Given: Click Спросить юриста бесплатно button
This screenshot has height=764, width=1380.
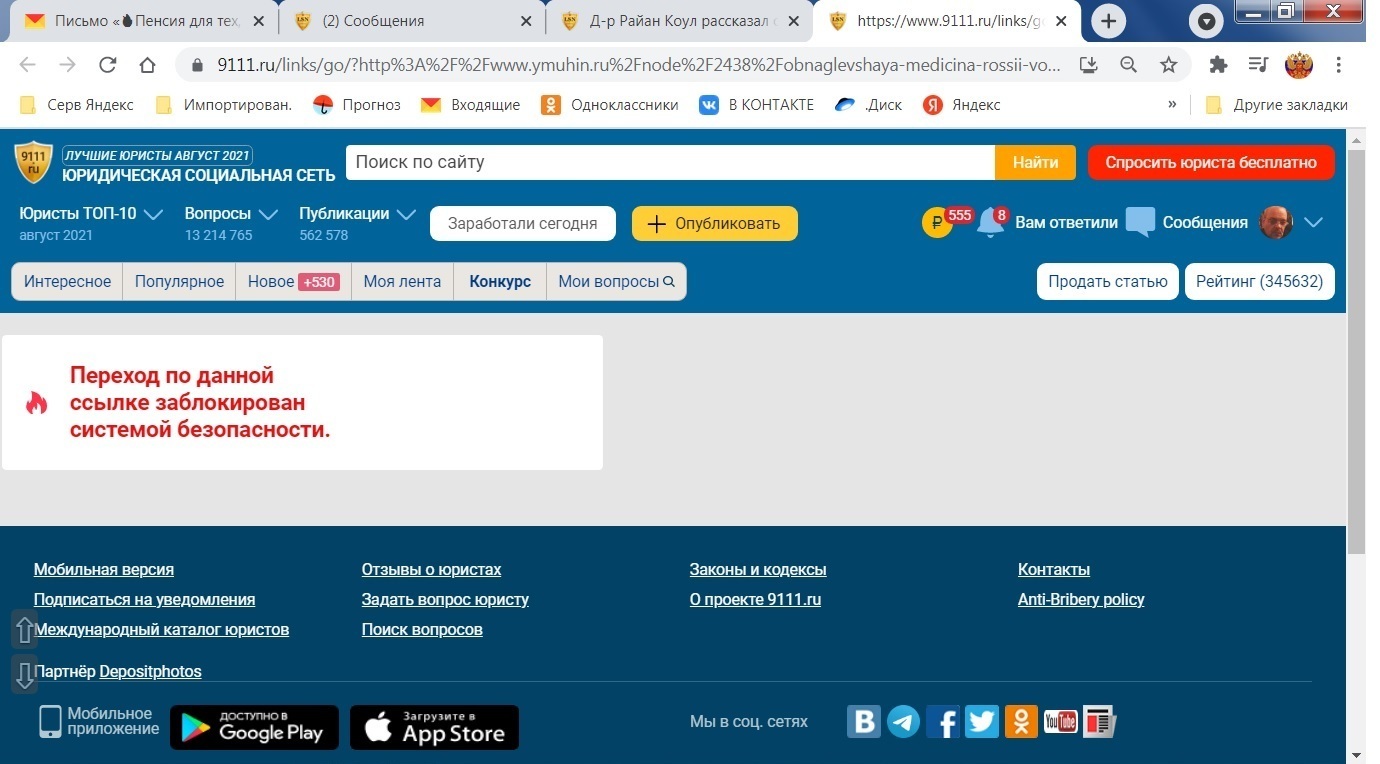Looking at the screenshot, I should 1210,163.
